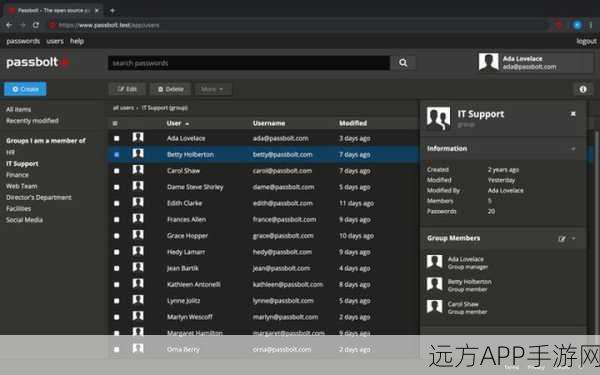Screen dimensions: 600x375
Task: Click the search passwords input field
Action: [249, 63]
